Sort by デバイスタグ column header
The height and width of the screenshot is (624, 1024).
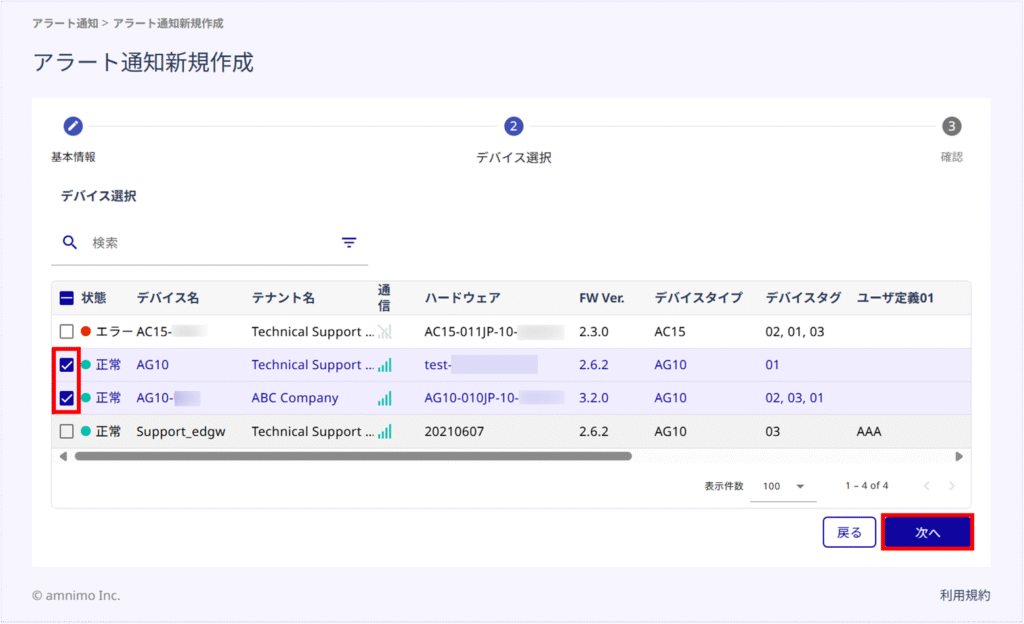coord(803,298)
